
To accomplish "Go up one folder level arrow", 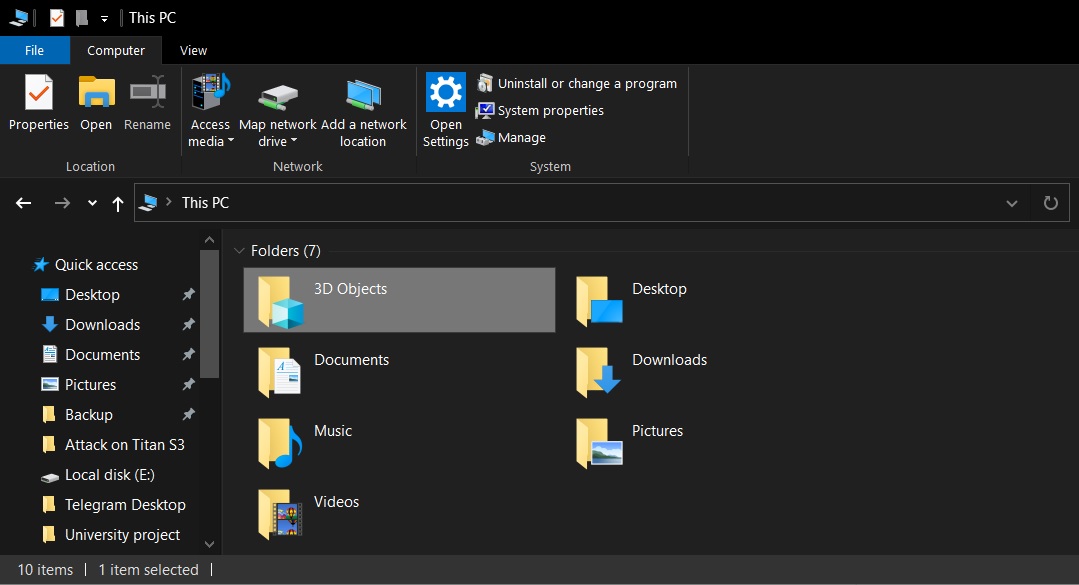I will (x=118, y=204).
